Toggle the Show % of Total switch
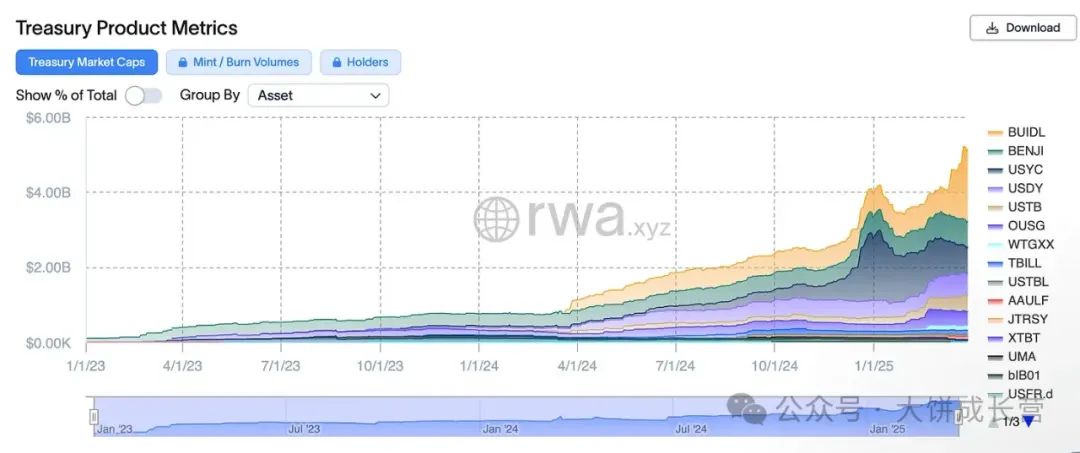 pyautogui.click(x=143, y=96)
